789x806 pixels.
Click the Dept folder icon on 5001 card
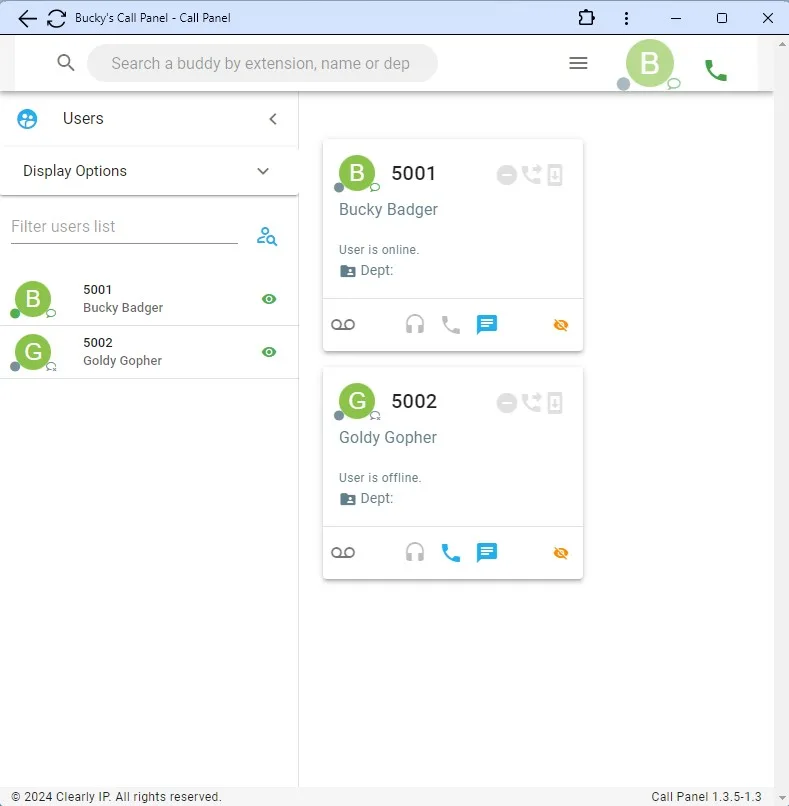pos(347,271)
